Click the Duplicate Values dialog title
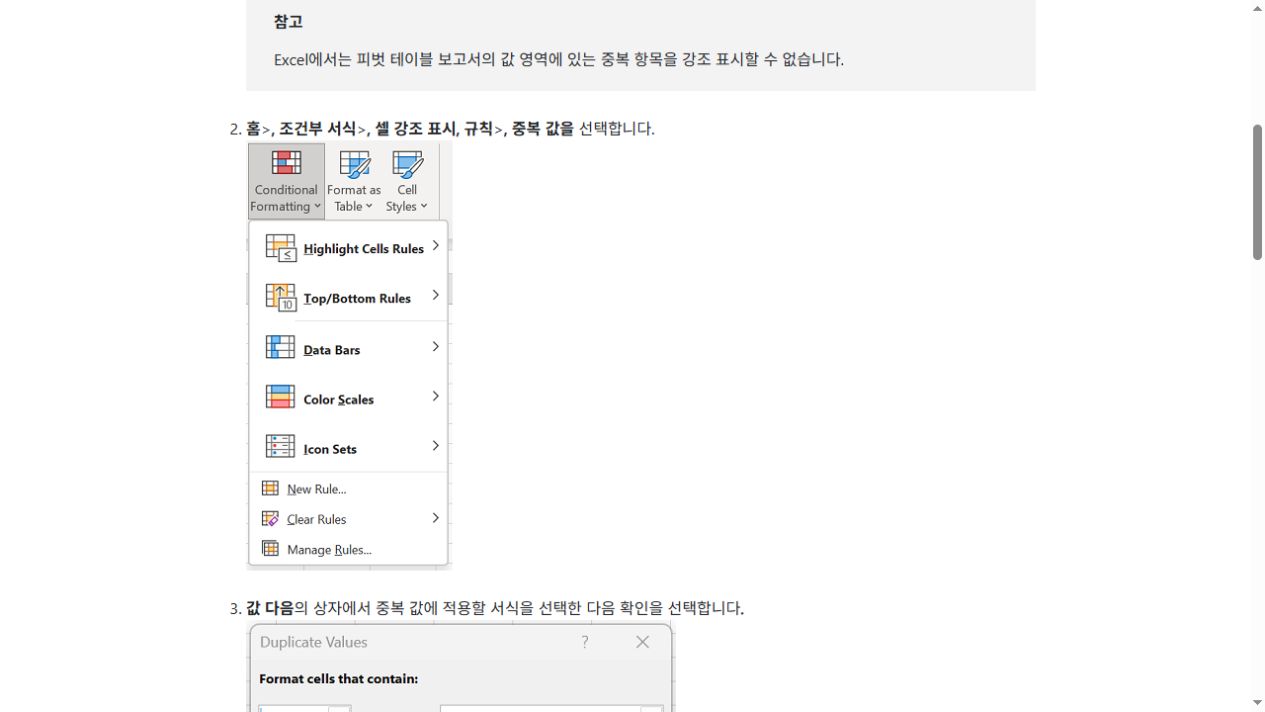Viewport: 1265px width, 712px height. (x=313, y=642)
